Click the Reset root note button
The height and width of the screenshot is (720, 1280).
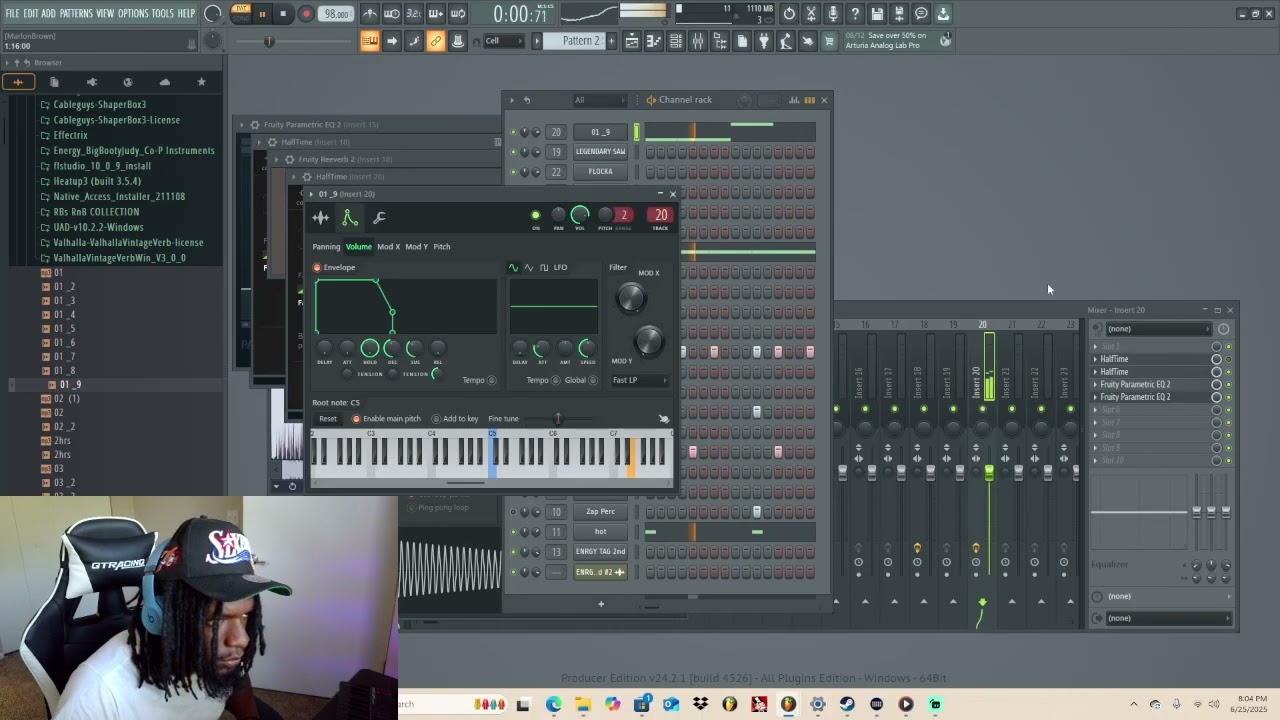pos(328,419)
